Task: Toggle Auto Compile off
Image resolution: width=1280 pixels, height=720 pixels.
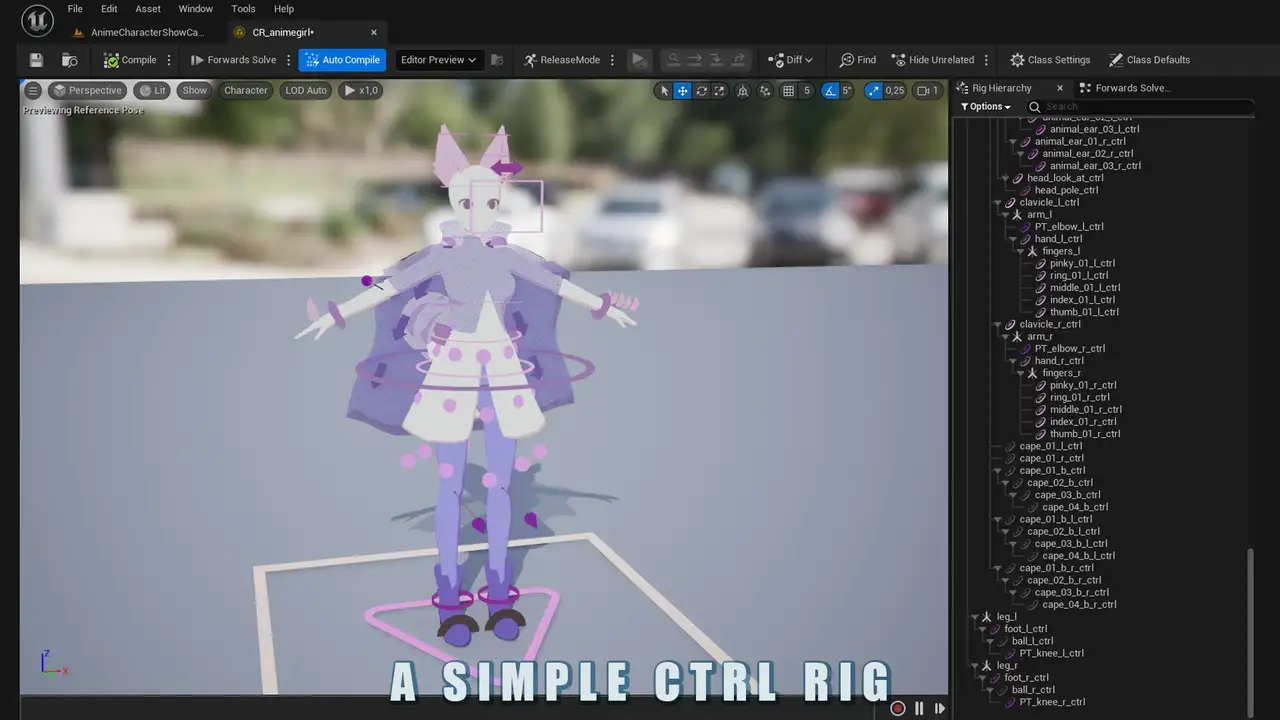Action: tap(341, 60)
